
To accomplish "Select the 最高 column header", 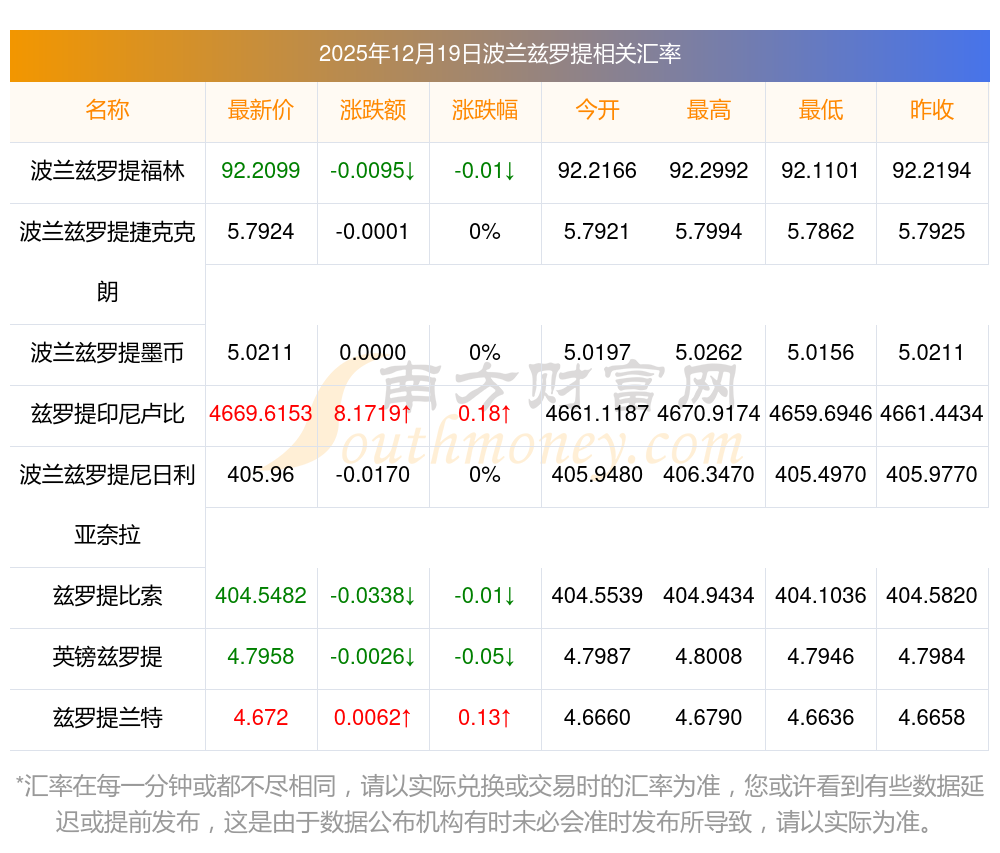I will point(709,110).
